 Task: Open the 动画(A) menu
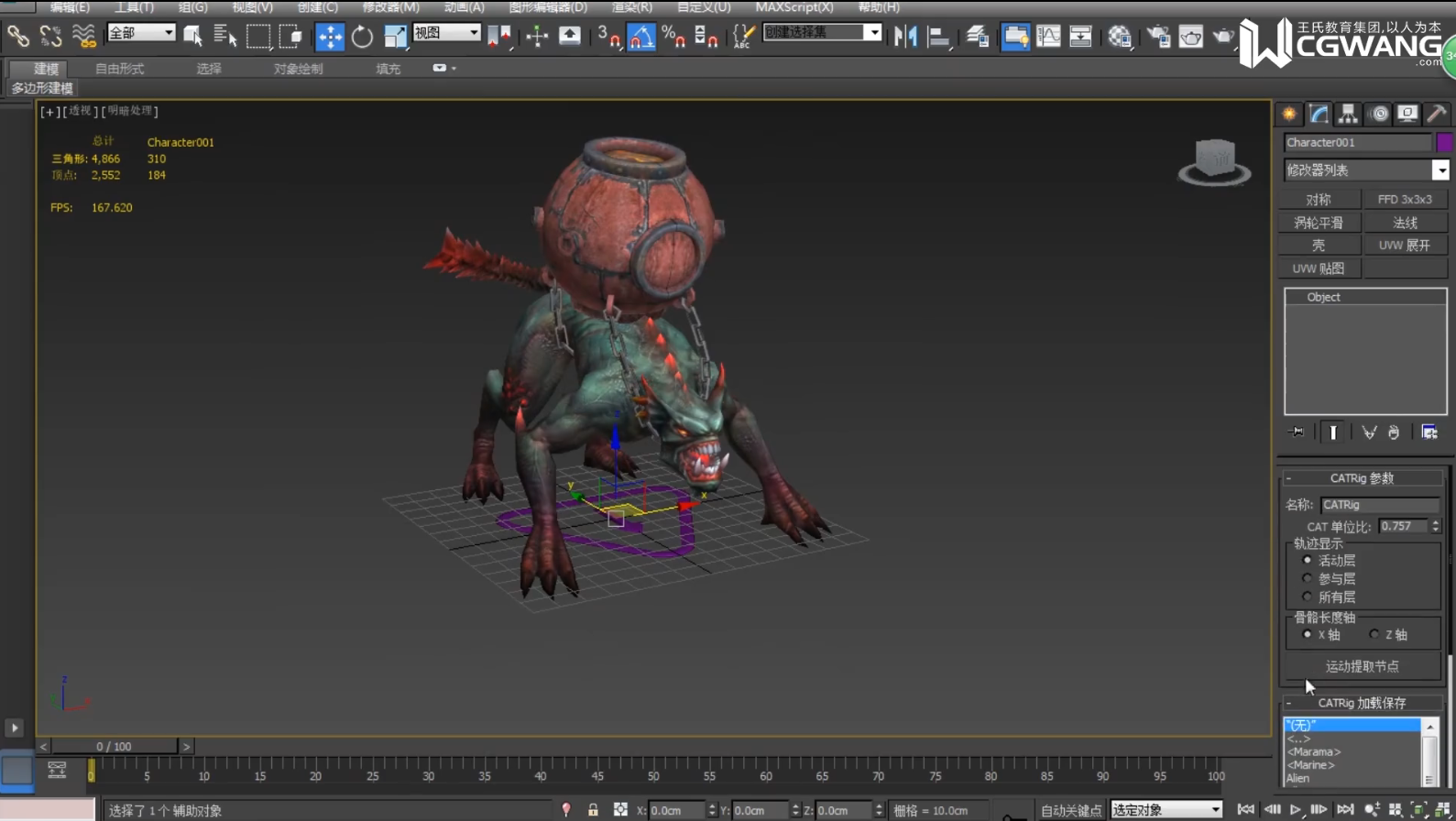(464, 6)
